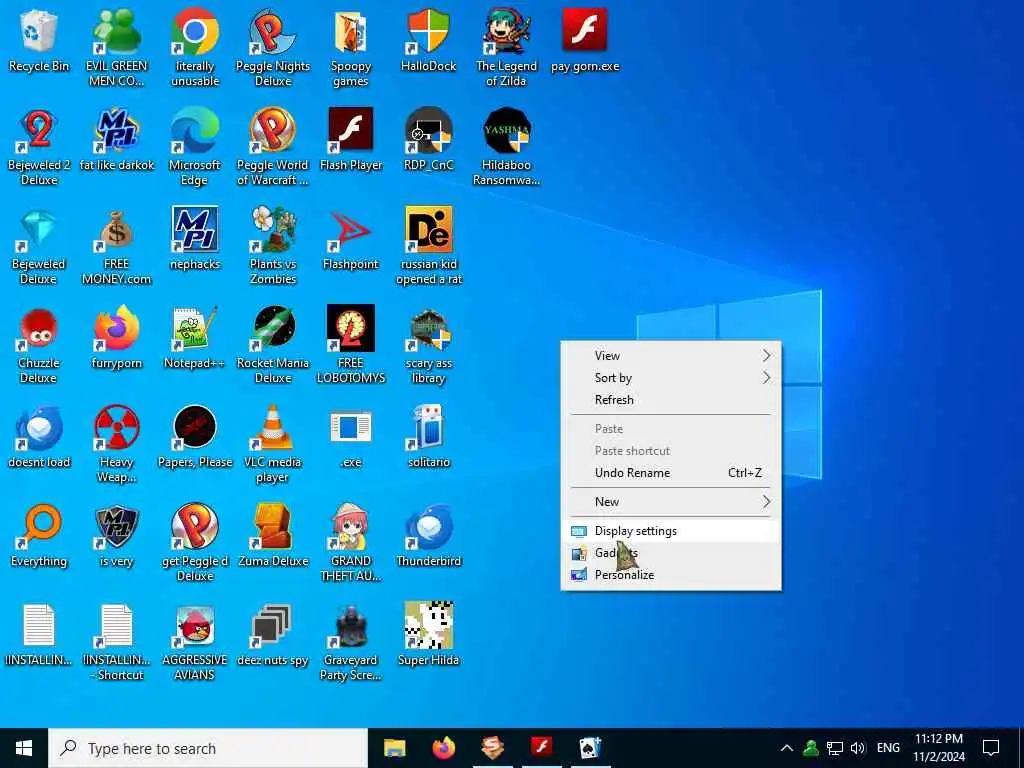Select the Recycle Bin desktop icon
The image size is (1024, 768).
pos(39,41)
